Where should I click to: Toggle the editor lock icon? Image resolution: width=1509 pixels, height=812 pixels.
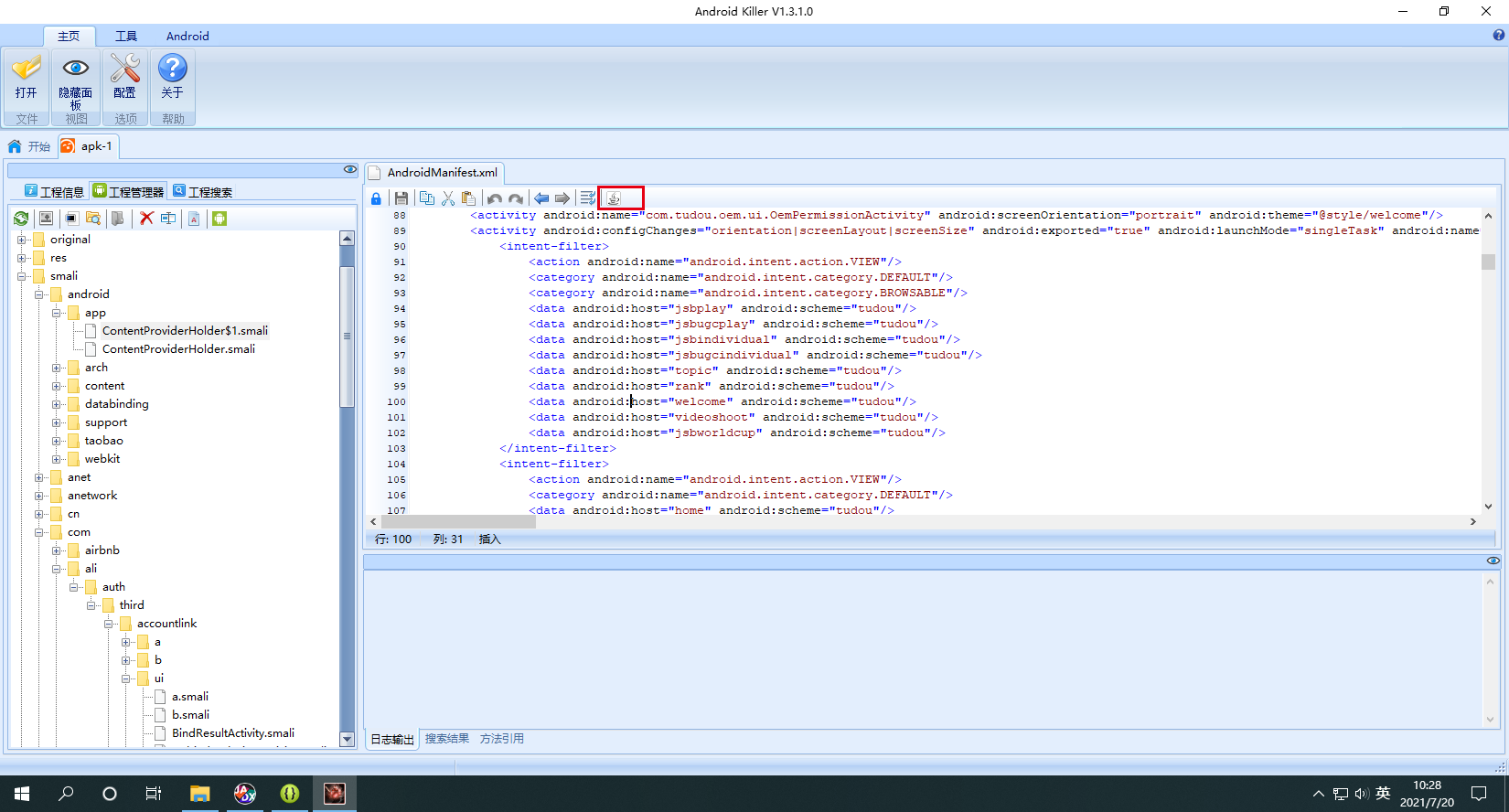point(376,198)
